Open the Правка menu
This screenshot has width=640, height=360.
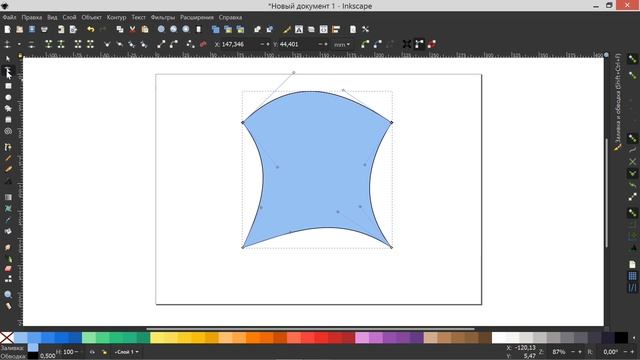tap(32, 18)
